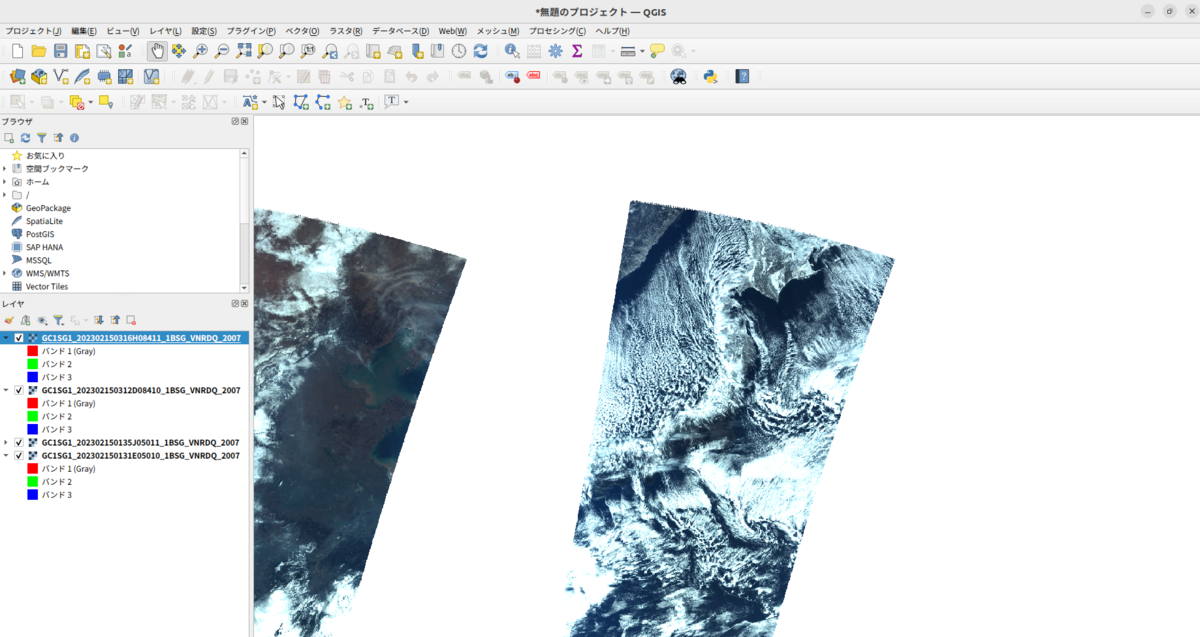Expand WMS/WMTS in the browser tree
1200x637 pixels.
[5, 273]
